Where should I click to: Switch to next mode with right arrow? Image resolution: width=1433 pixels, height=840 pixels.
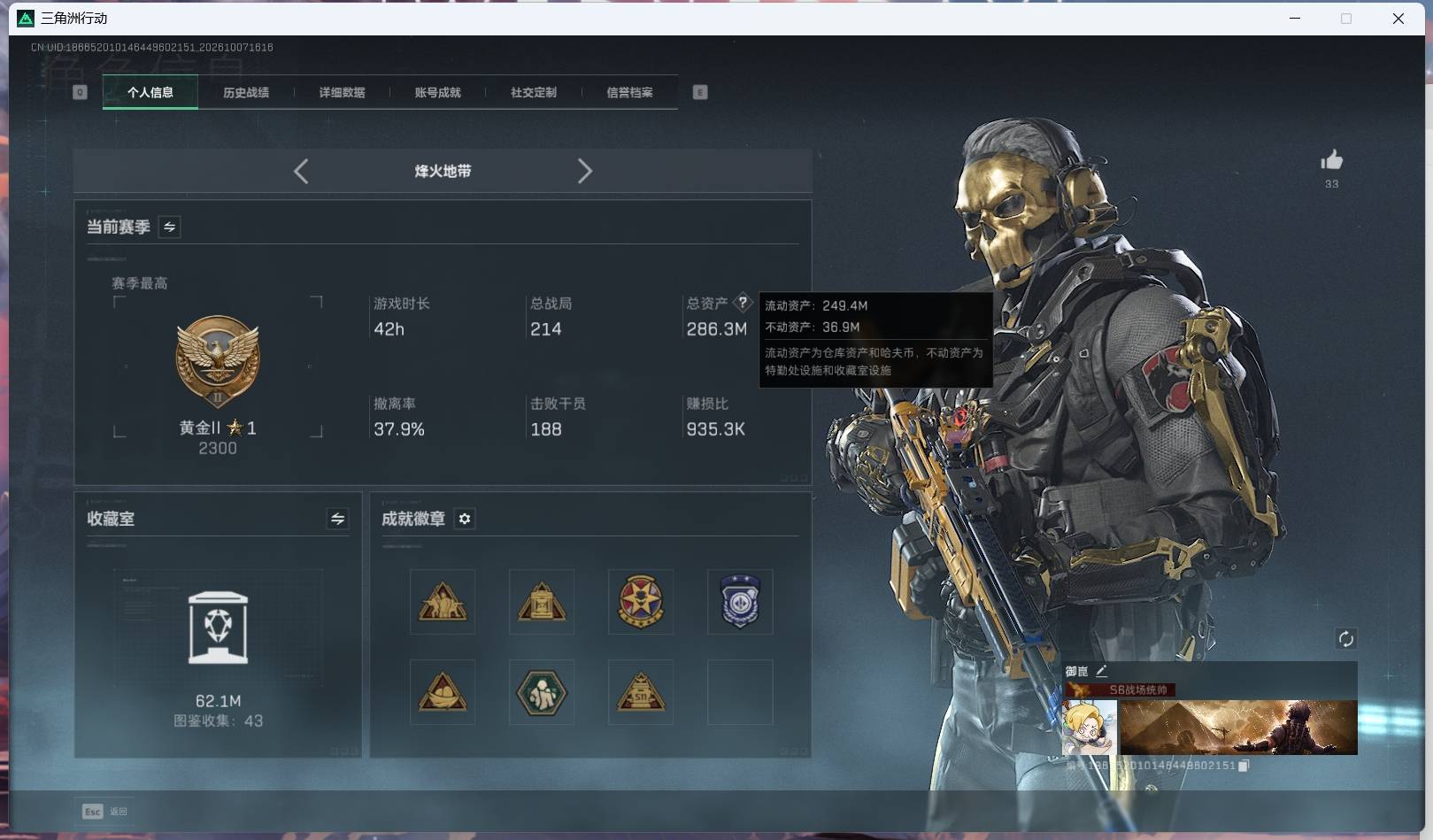584,171
